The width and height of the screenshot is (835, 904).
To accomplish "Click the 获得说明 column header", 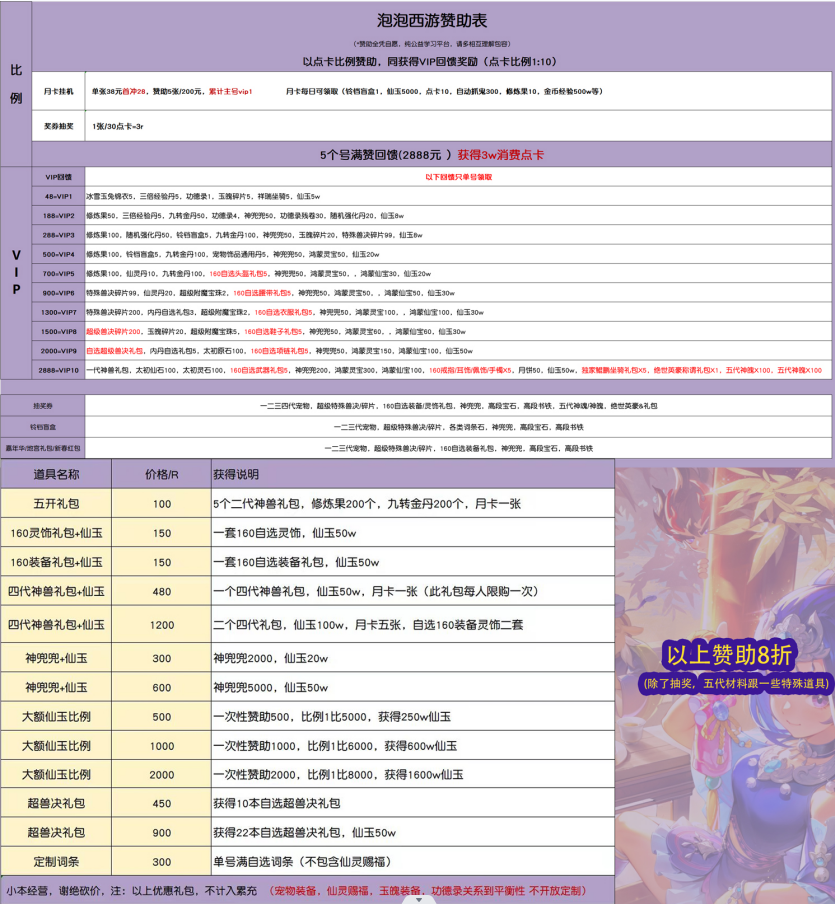I will click(x=413, y=474).
